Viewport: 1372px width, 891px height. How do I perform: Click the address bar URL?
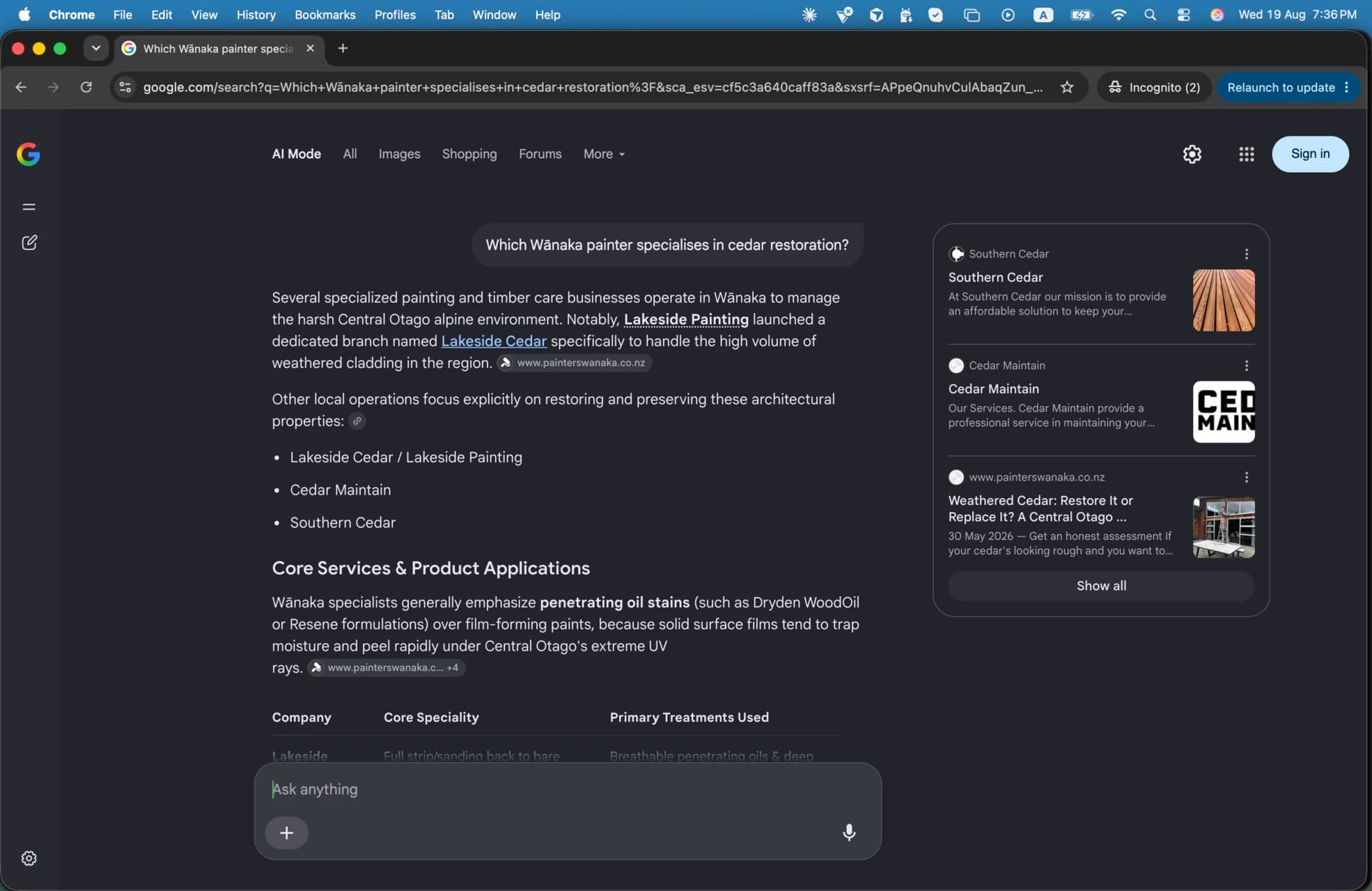pos(593,87)
